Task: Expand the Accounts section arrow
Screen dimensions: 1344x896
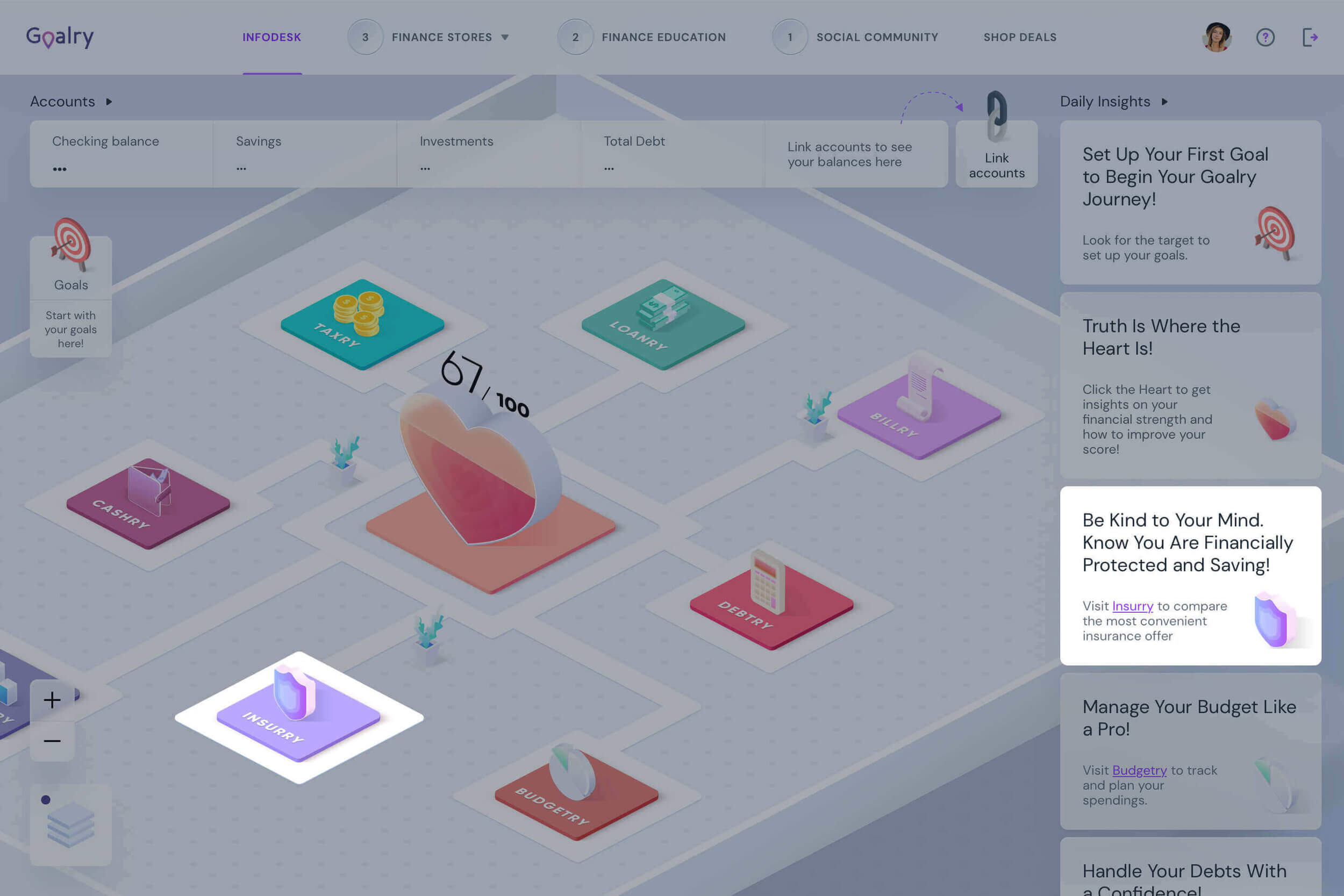Action: 109,102
